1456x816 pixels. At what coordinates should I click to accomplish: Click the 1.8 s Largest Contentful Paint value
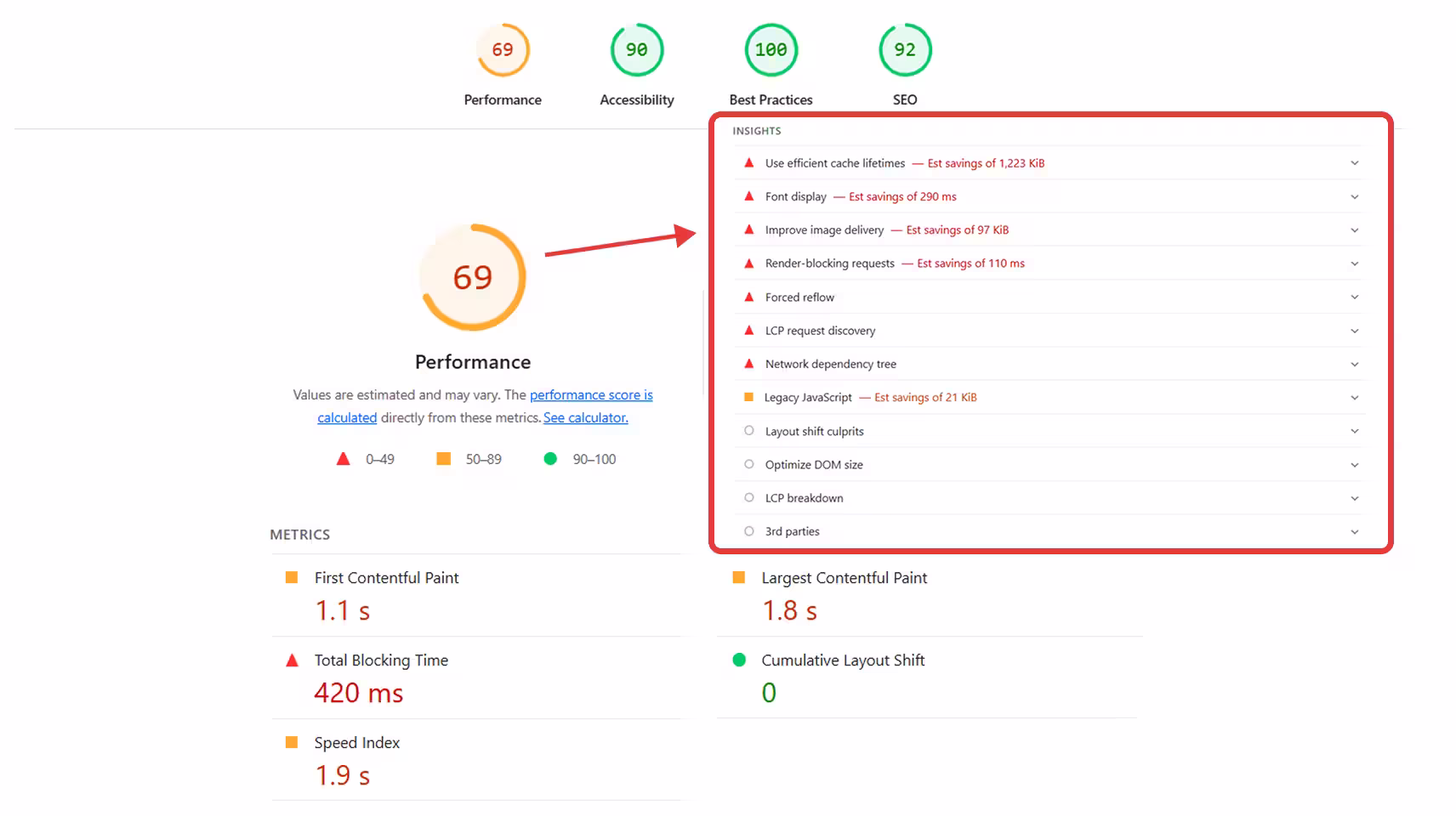click(790, 610)
